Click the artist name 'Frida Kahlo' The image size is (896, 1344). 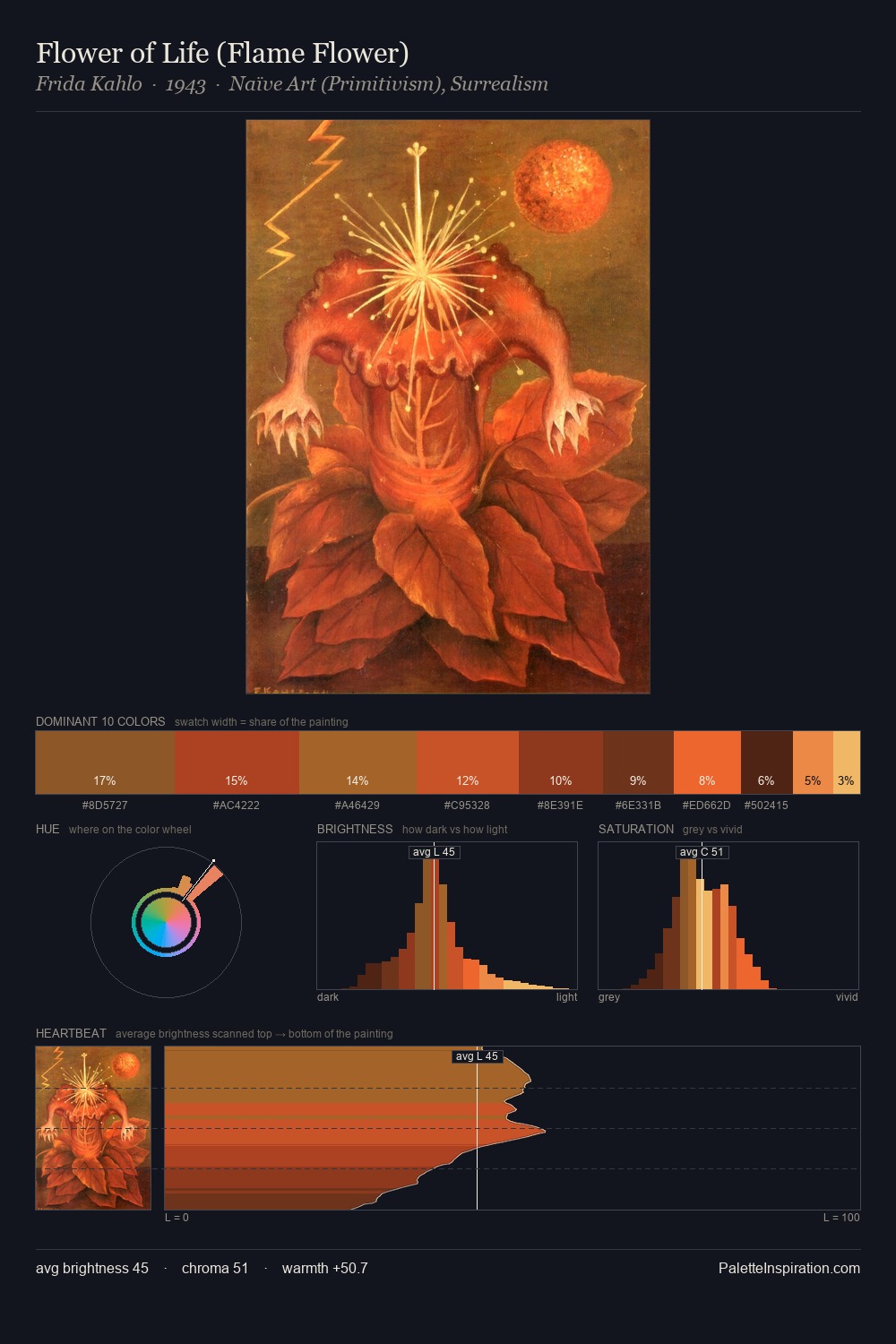click(x=89, y=84)
